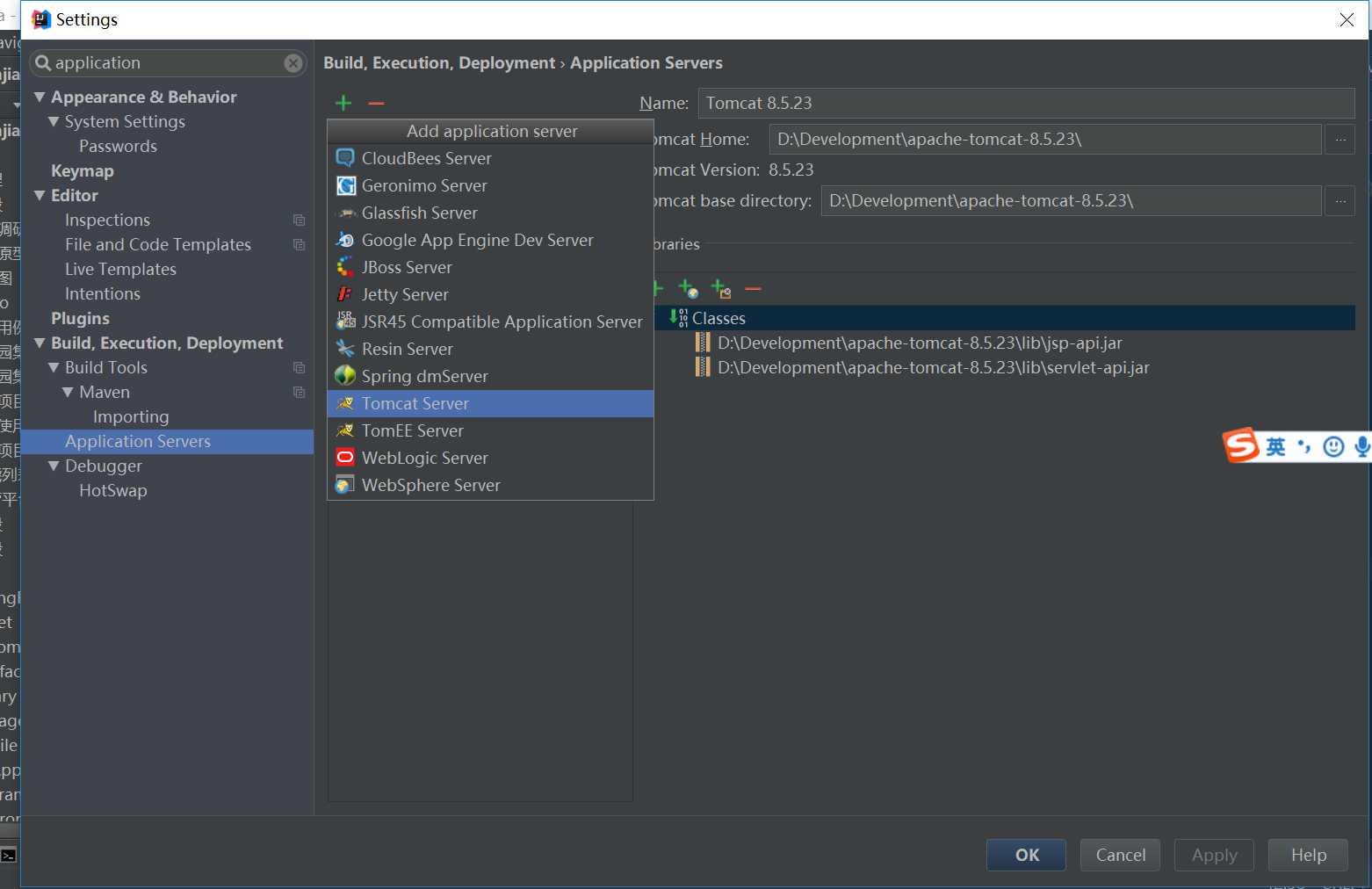Viewport: 1372px width, 889px height.
Task: Click the File and Code Templates copy icon
Action: pos(299,245)
